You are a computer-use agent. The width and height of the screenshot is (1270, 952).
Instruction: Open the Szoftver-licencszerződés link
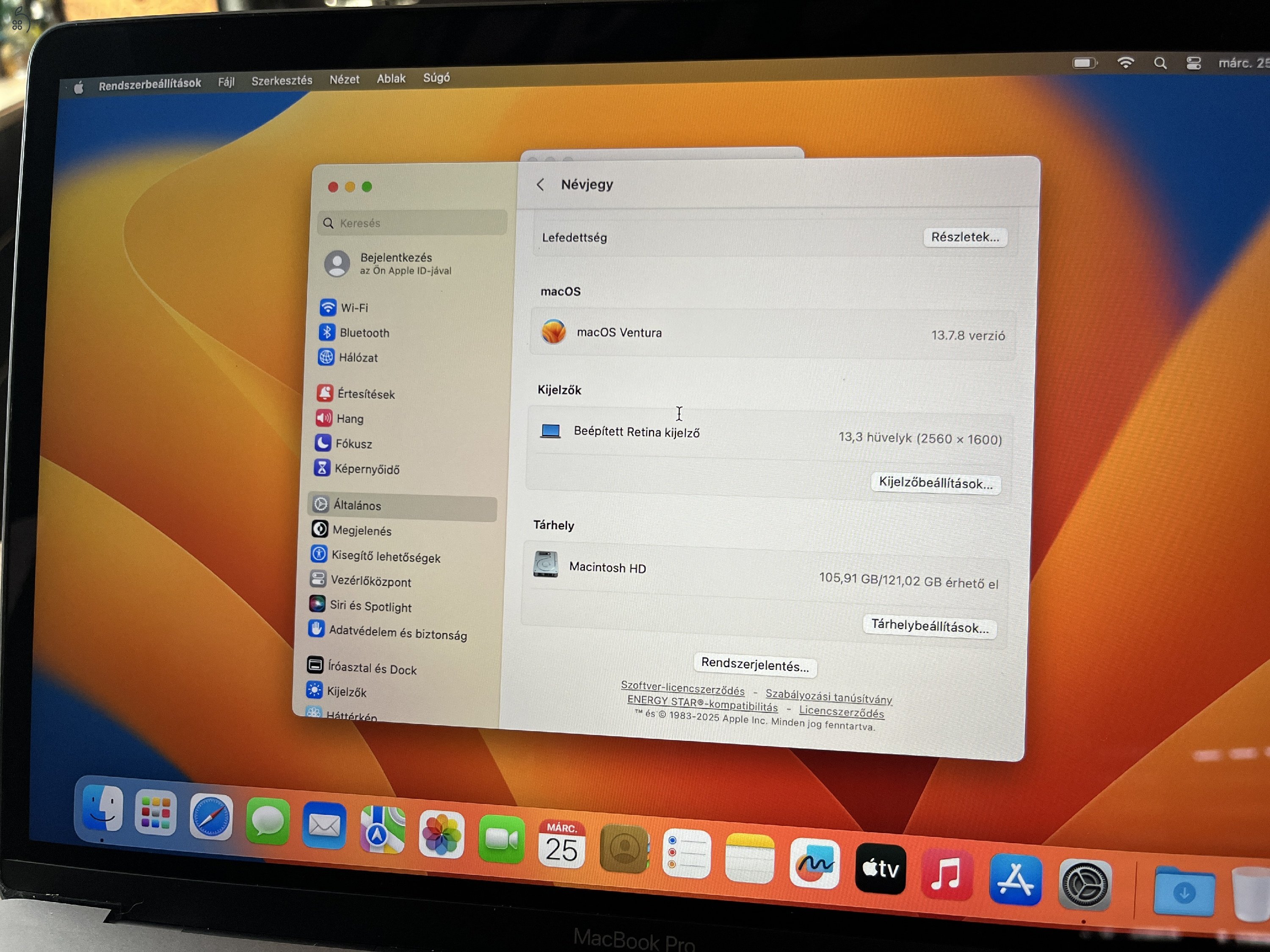click(683, 688)
